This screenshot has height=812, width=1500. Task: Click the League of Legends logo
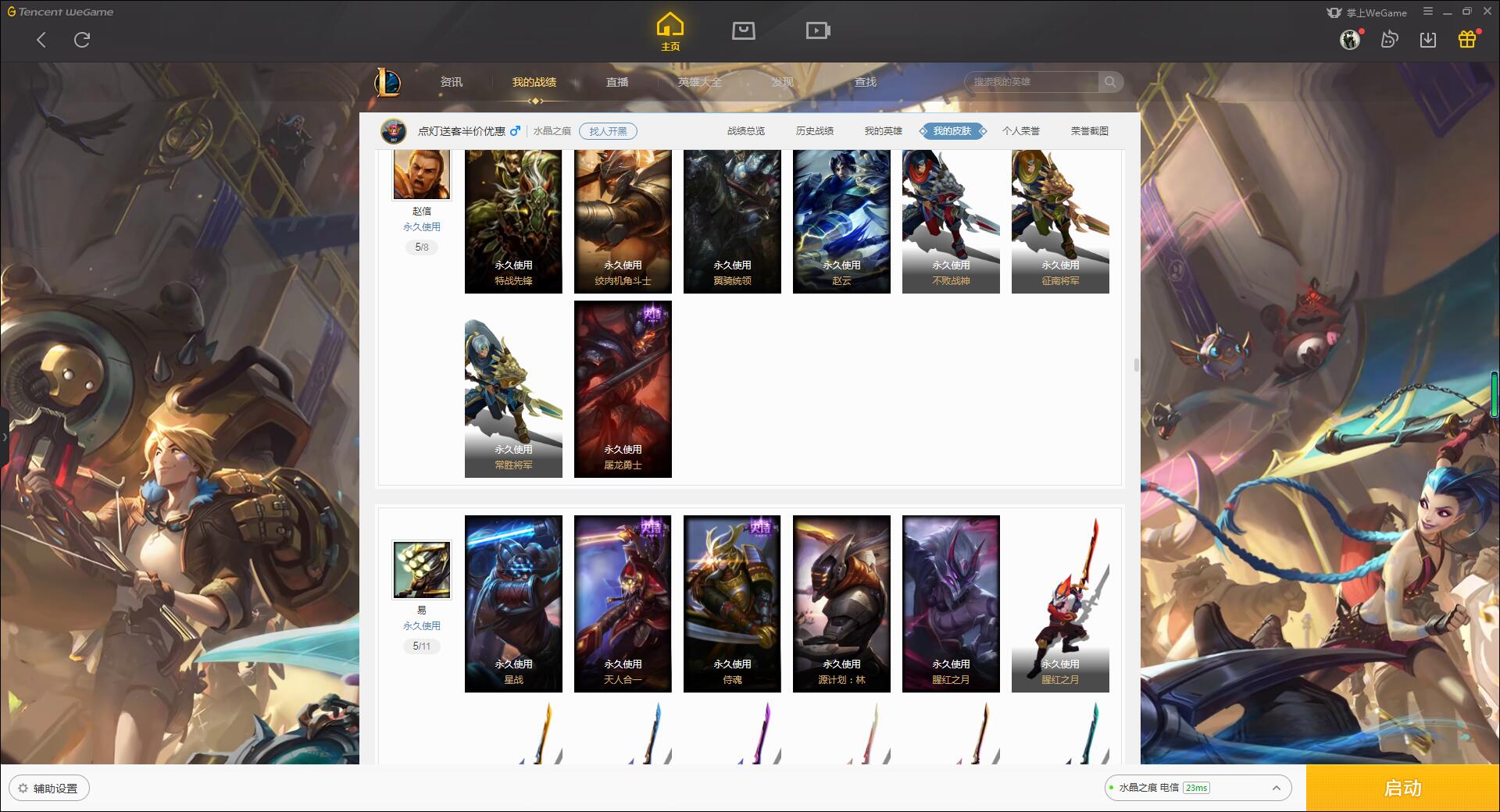(x=388, y=82)
